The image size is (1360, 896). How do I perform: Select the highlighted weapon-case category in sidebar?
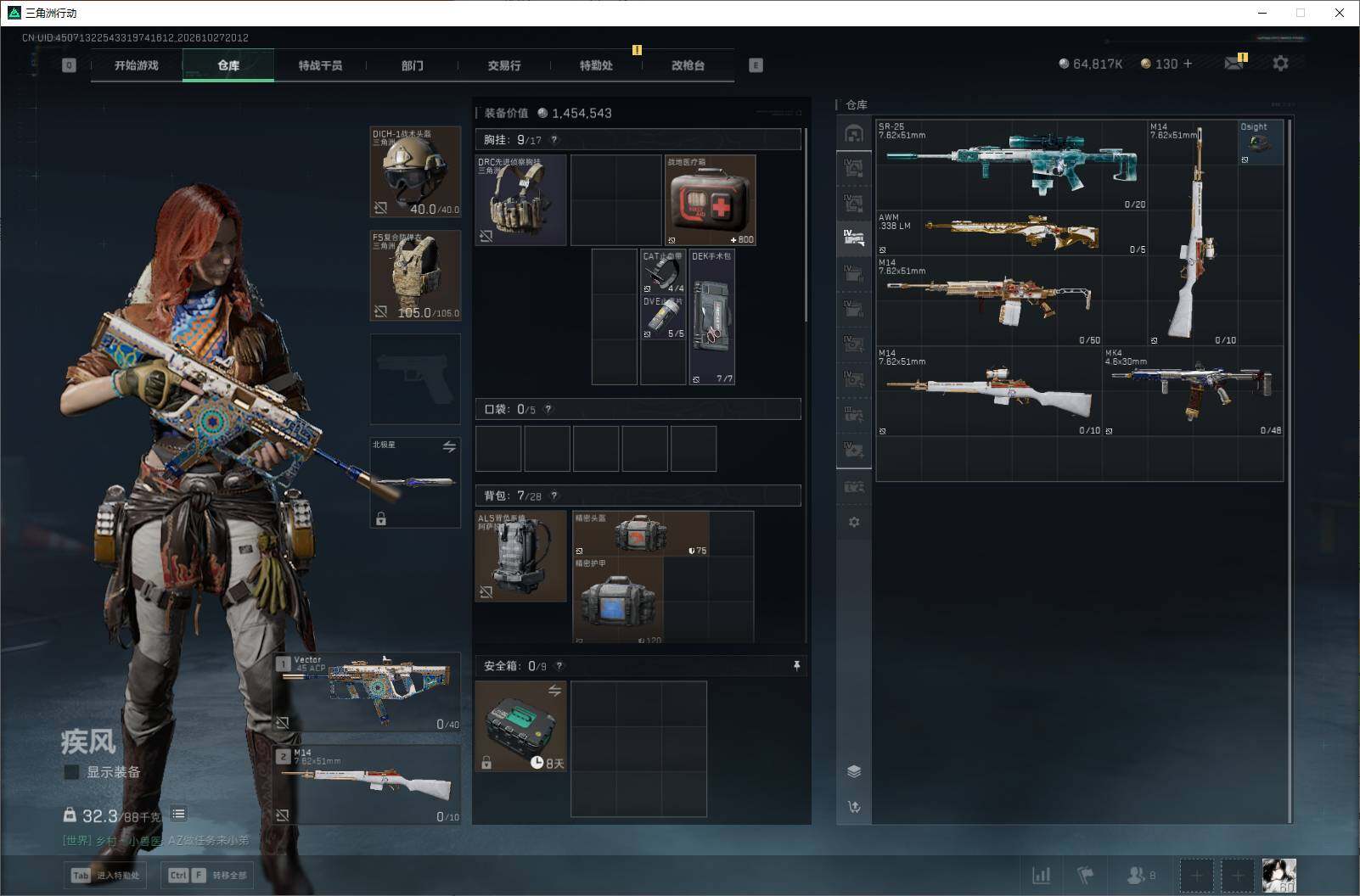point(854,238)
